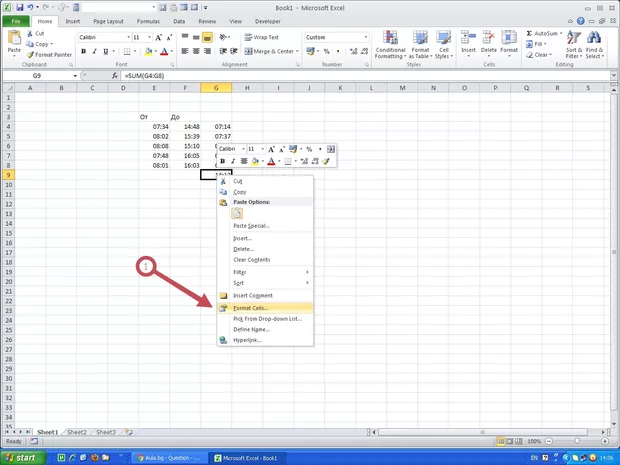Click the font color button in mini toolbar
This screenshot has height=465, width=620.
pos(270,161)
